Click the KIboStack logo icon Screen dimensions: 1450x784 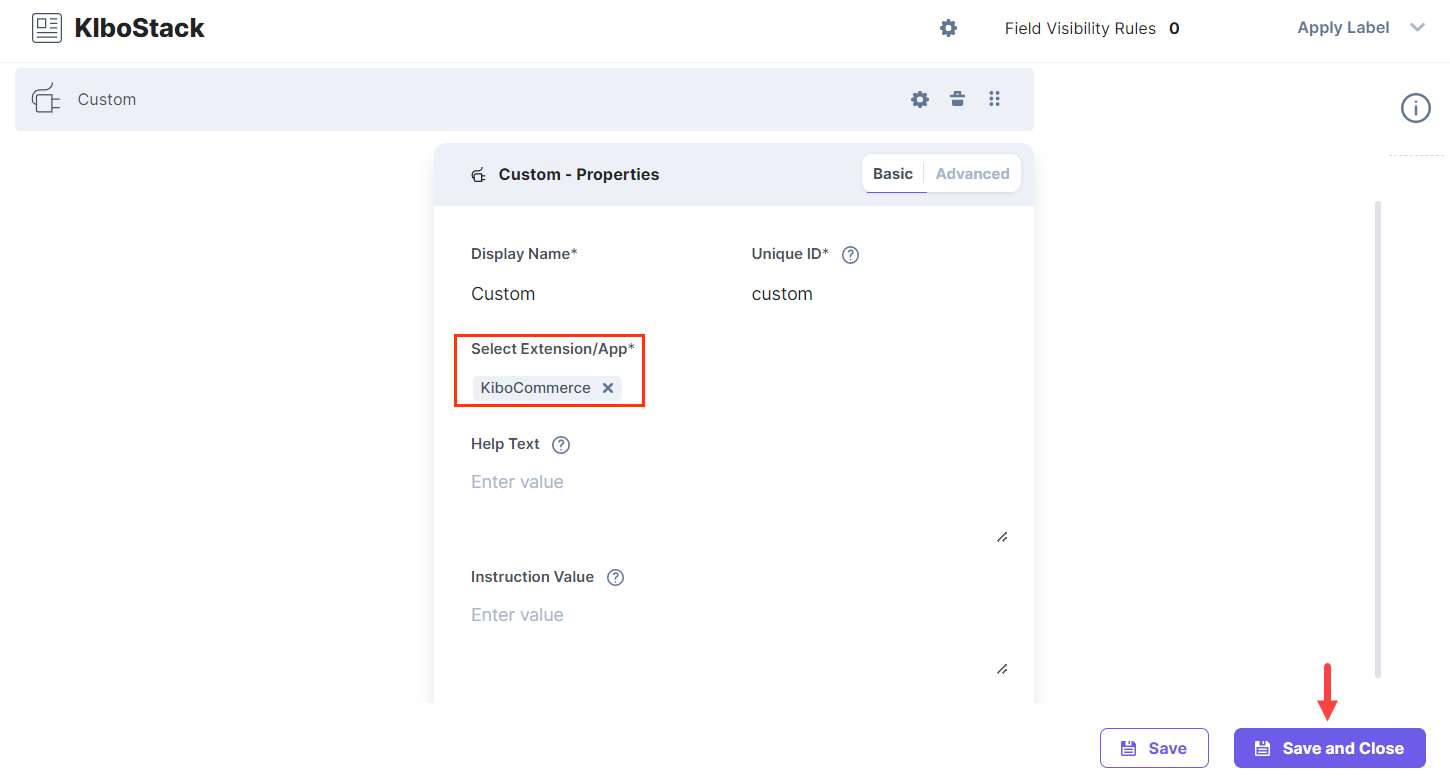point(46,27)
